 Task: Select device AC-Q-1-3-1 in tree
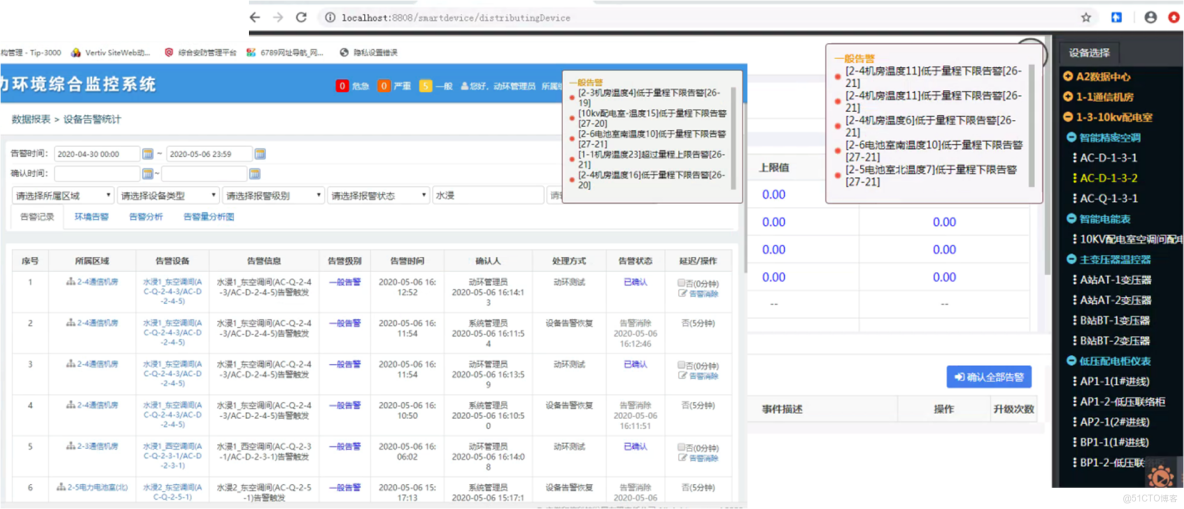[x=1108, y=199]
